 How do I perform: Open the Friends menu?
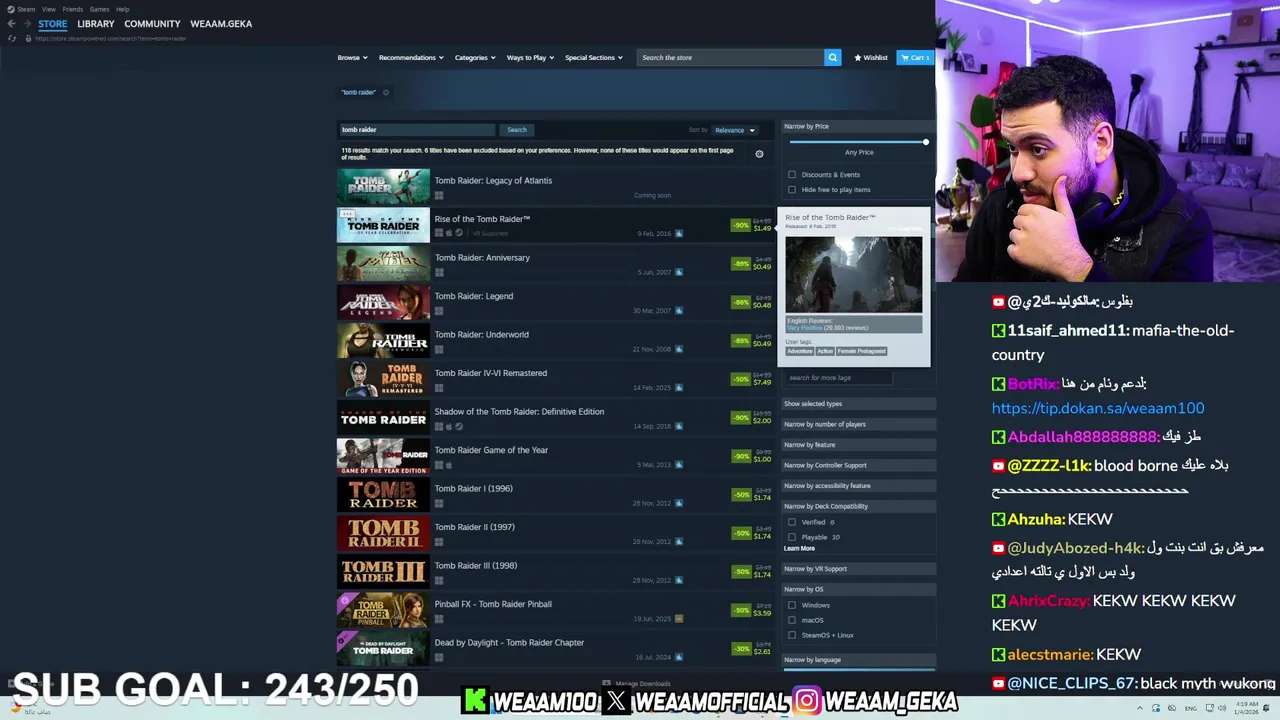[x=73, y=9]
